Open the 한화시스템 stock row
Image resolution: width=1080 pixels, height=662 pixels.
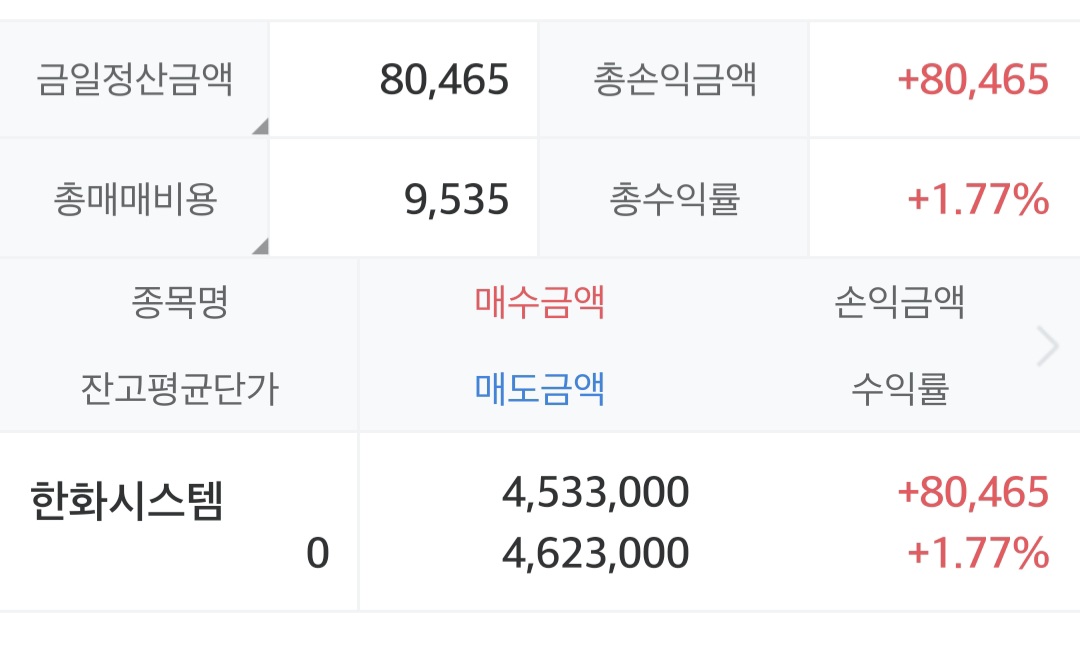[540, 521]
